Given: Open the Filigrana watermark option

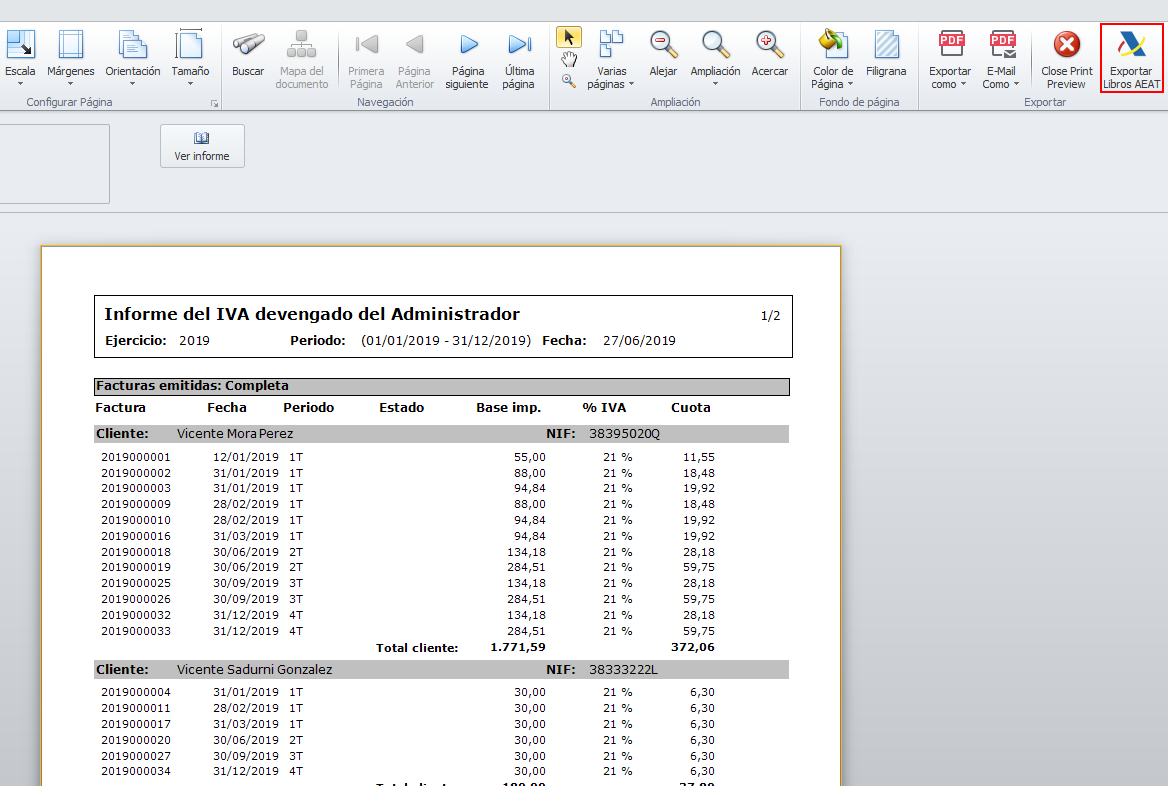Looking at the screenshot, I should click(886, 56).
